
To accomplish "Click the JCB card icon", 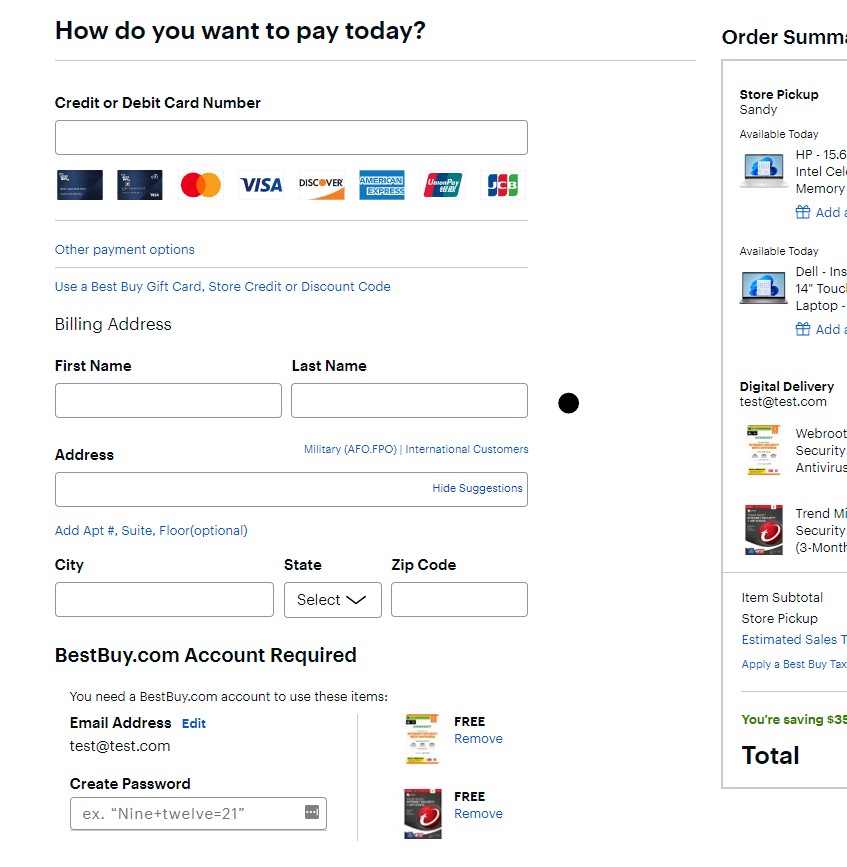I will (x=502, y=185).
